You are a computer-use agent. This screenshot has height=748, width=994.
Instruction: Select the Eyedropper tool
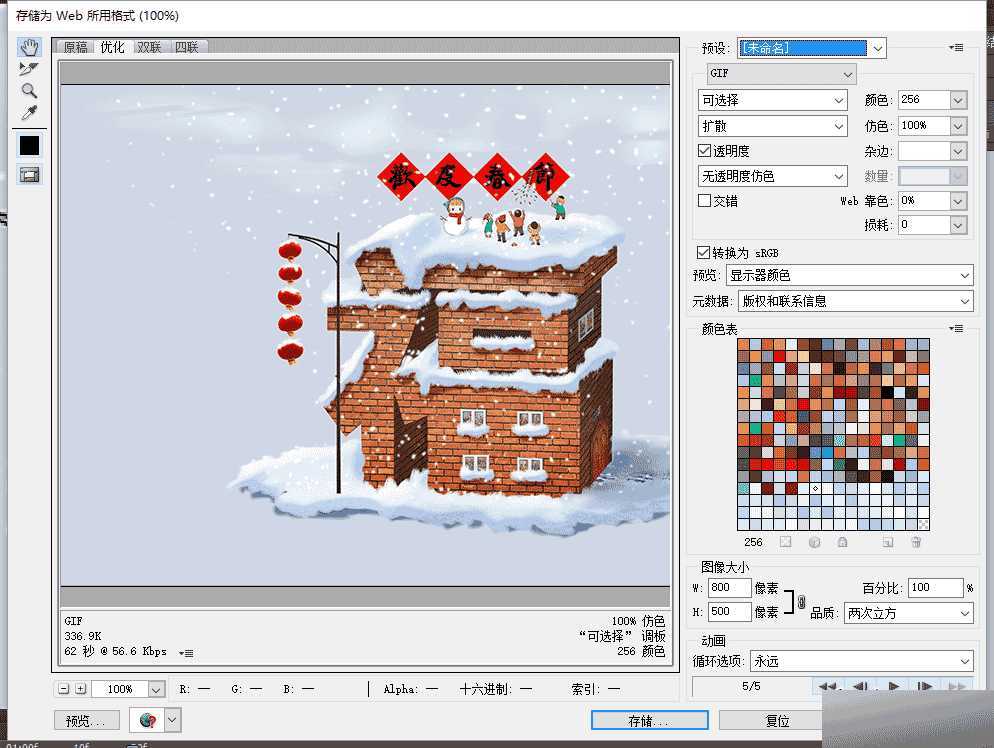click(29, 112)
